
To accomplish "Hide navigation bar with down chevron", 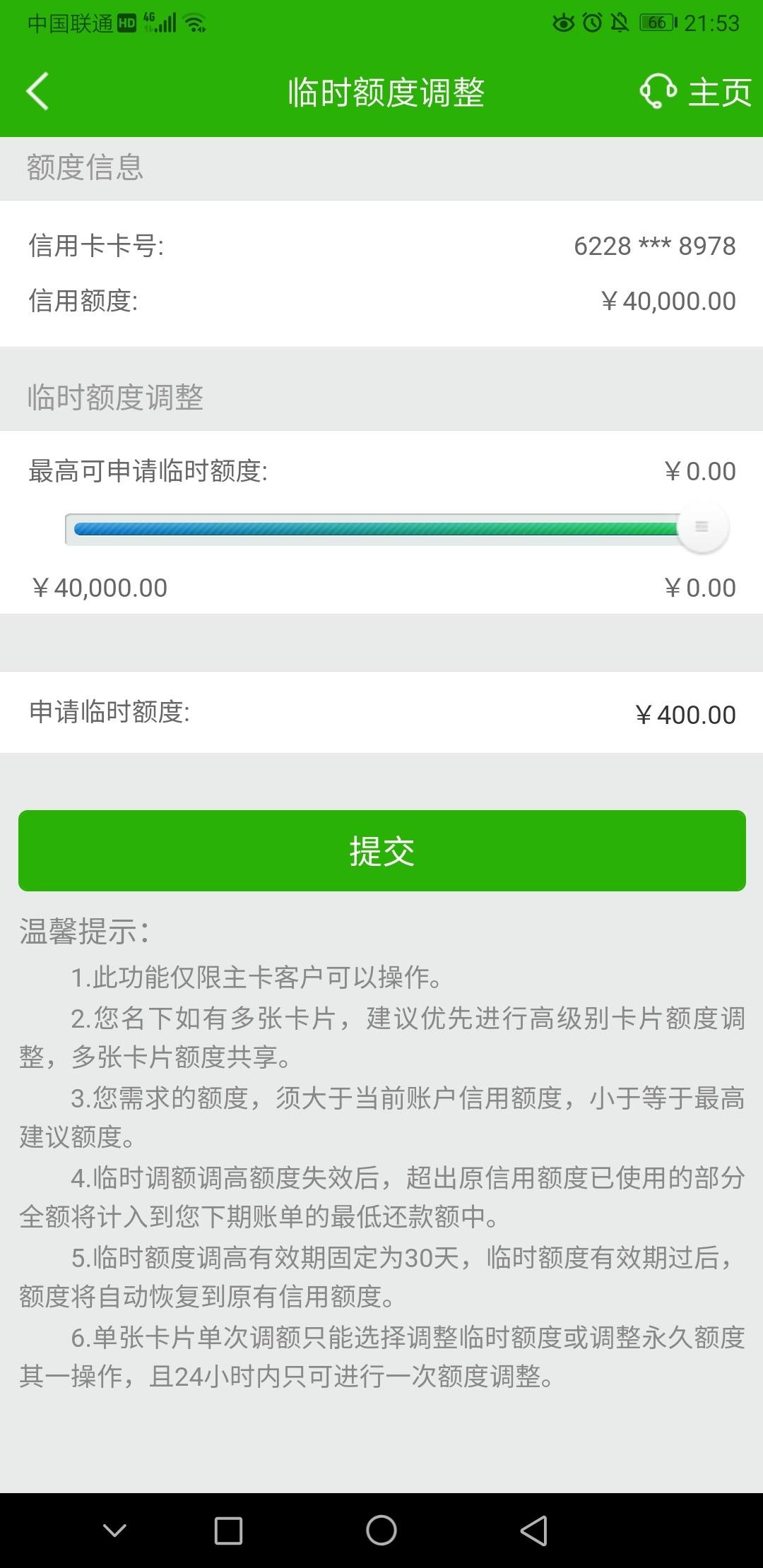I will tap(114, 1531).
